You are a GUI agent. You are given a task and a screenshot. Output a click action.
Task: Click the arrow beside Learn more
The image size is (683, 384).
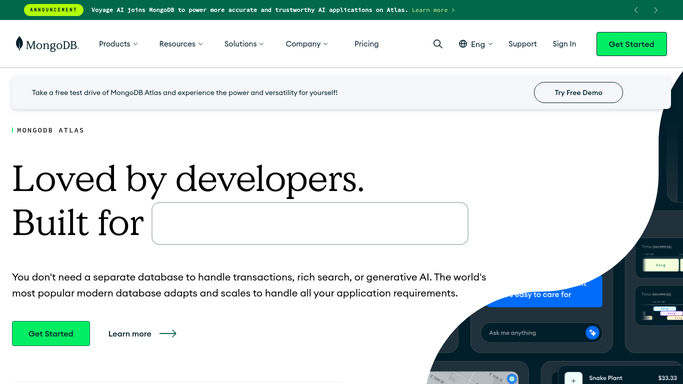tap(168, 333)
